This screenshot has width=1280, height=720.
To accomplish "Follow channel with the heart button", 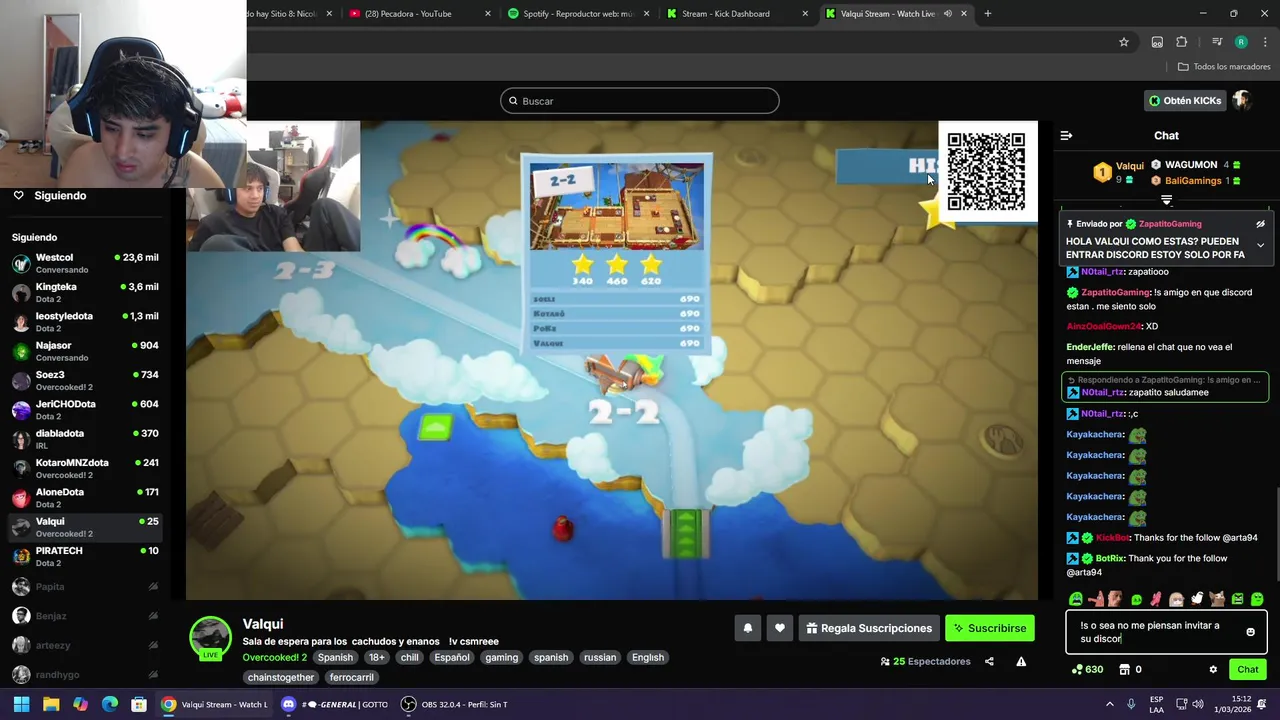I will (x=780, y=628).
